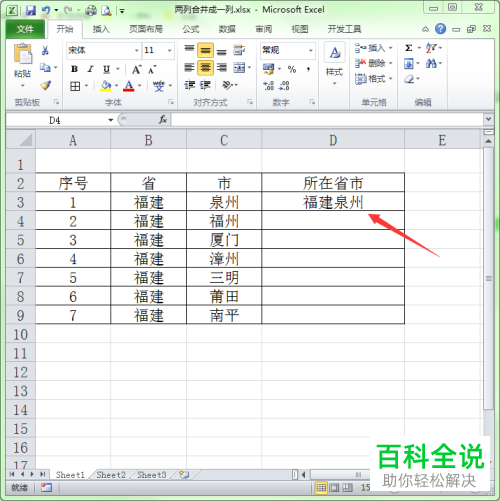Screen dimensions: 500x501
Task: Open the font size 11 dropdown
Action: click(x=170, y=50)
